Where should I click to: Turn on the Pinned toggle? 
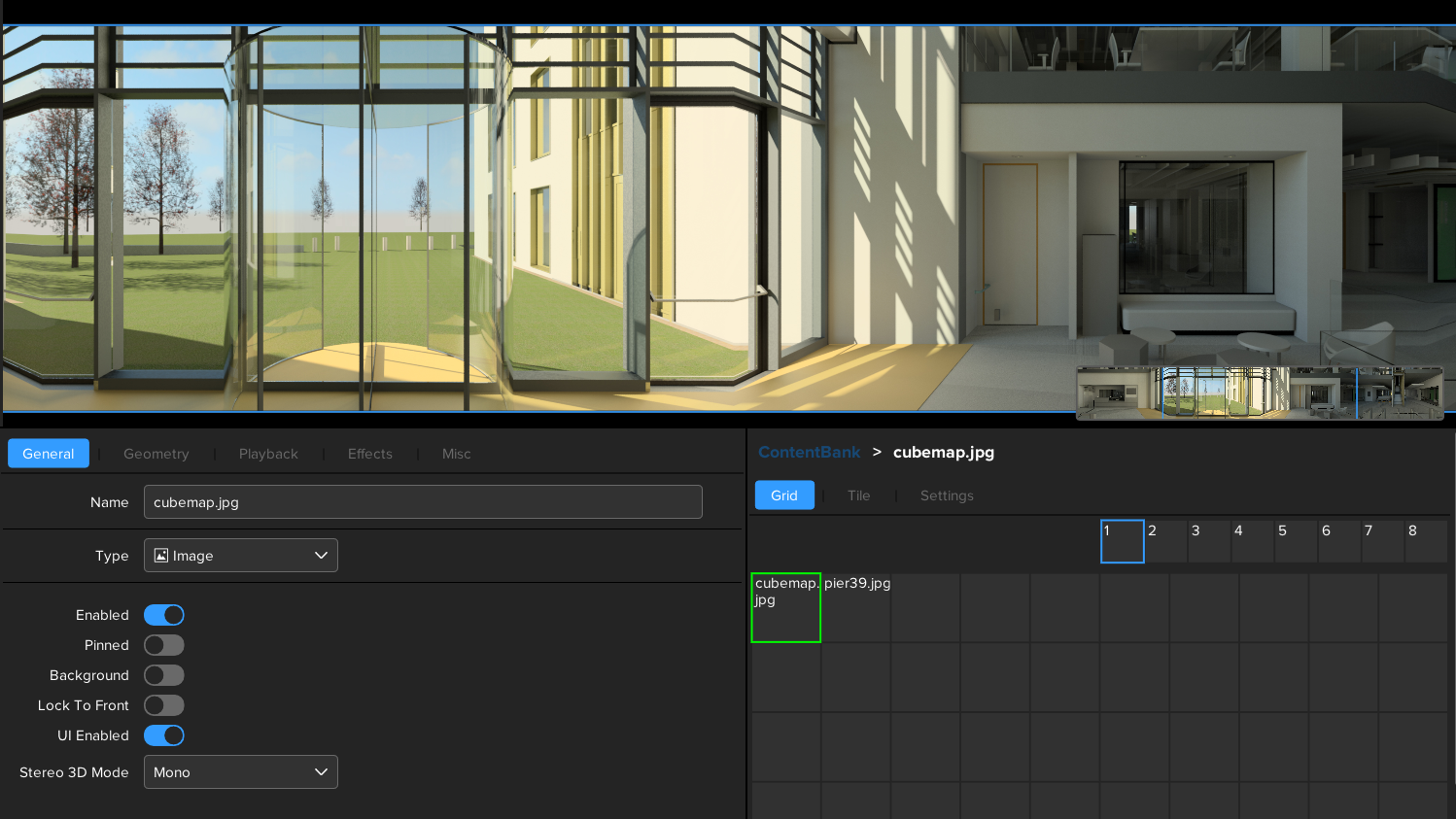pos(164,645)
